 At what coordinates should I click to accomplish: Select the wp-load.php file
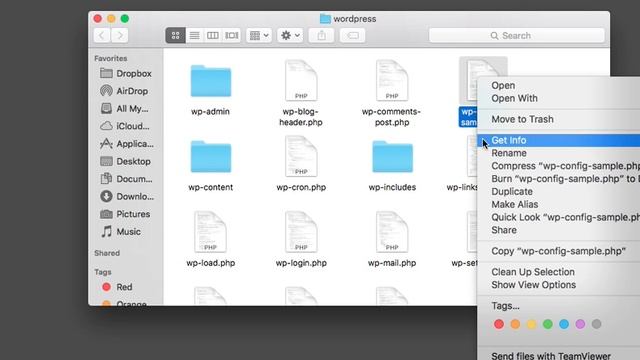coord(211,231)
